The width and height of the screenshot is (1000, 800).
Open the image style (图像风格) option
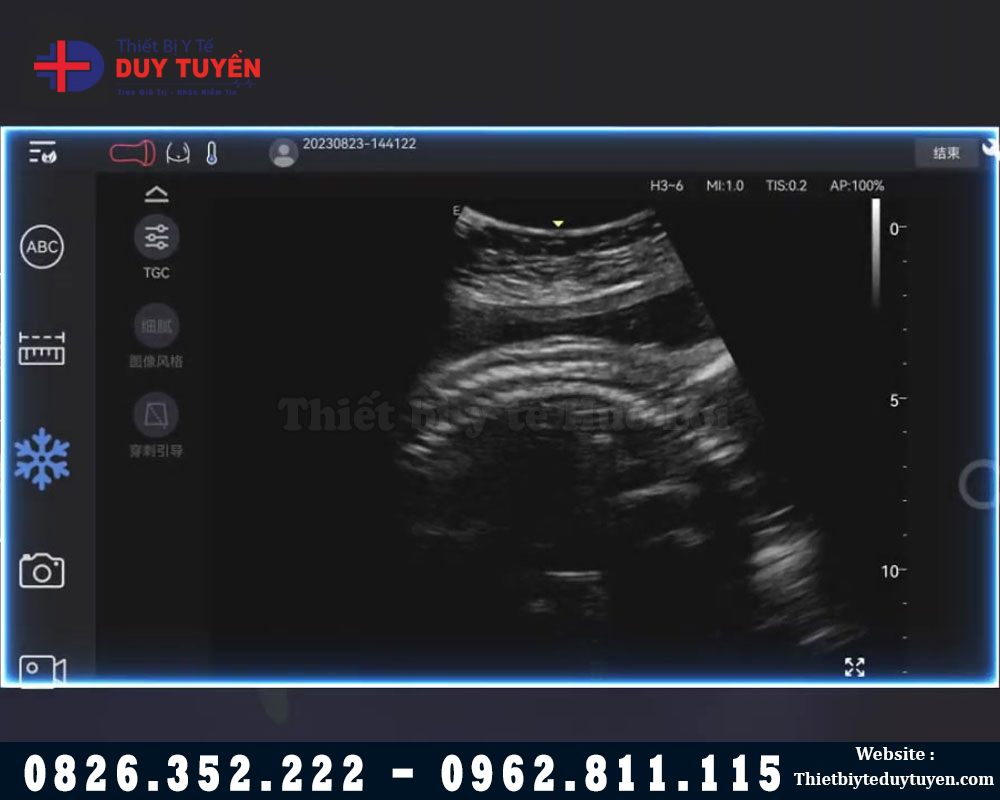pos(156,327)
